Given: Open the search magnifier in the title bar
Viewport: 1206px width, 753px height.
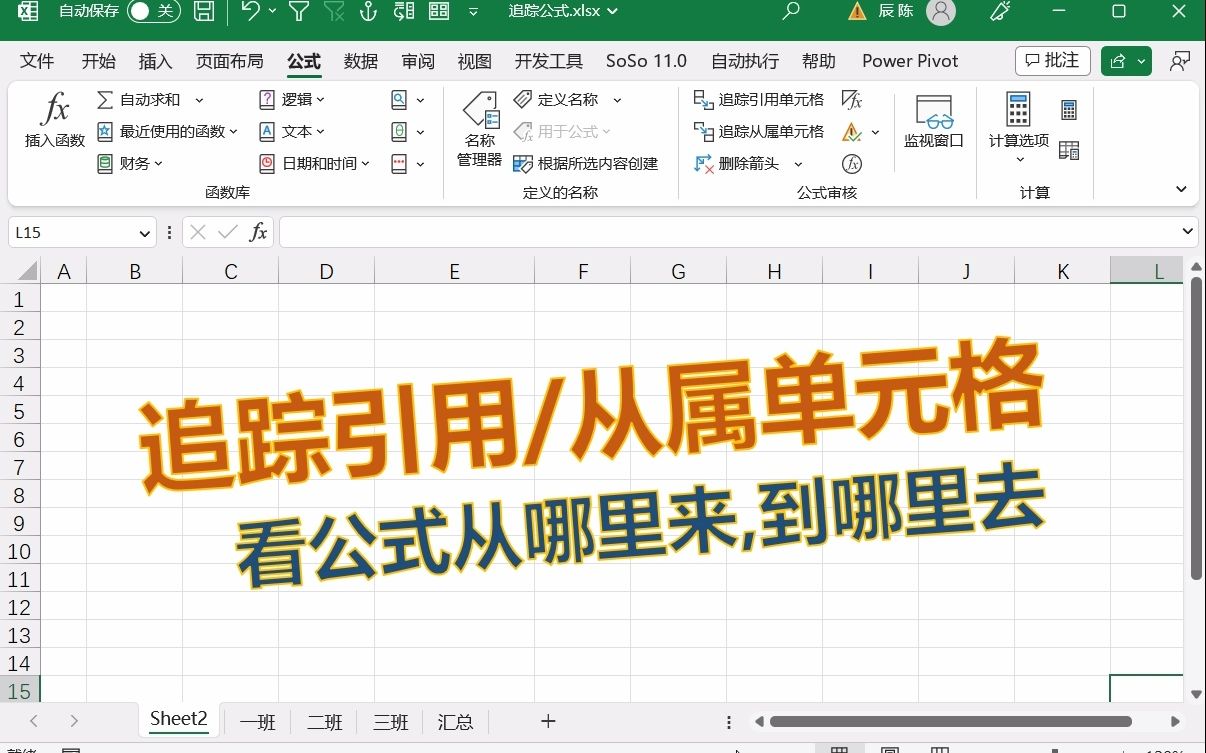Looking at the screenshot, I should pyautogui.click(x=791, y=12).
